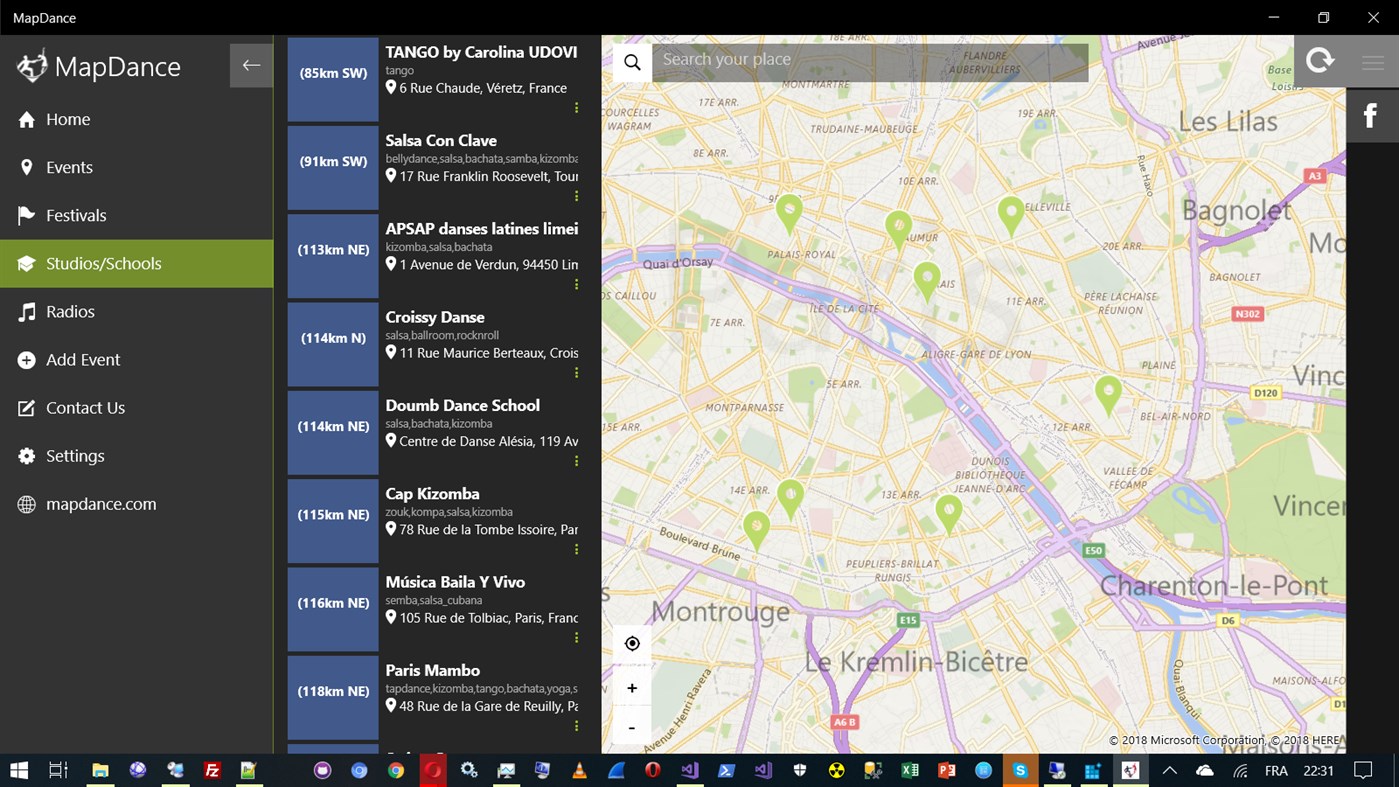Open Skype from the taskbar
1399x787 pixels.
pos(1020,770)
